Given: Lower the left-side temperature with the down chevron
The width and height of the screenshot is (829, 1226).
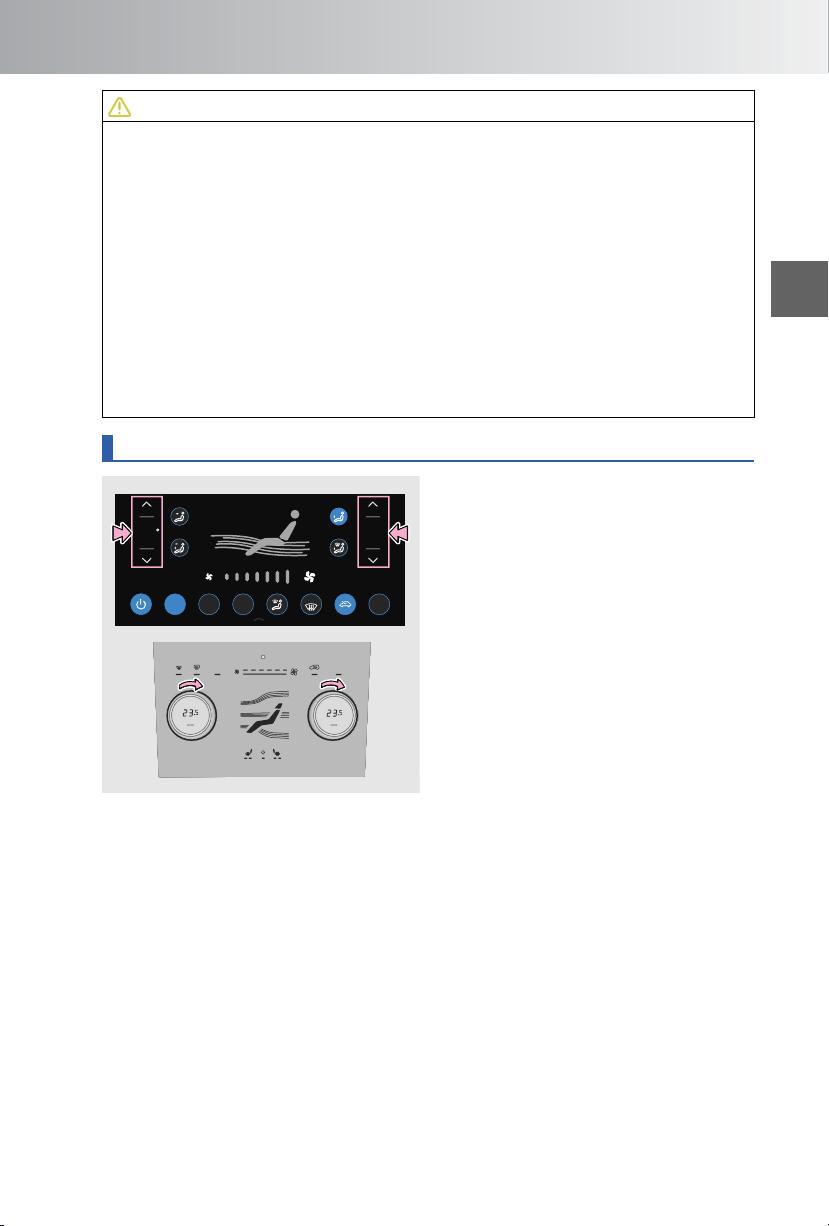Looking at the screenshot, I should pyautogui.click(x=147, y=560).
